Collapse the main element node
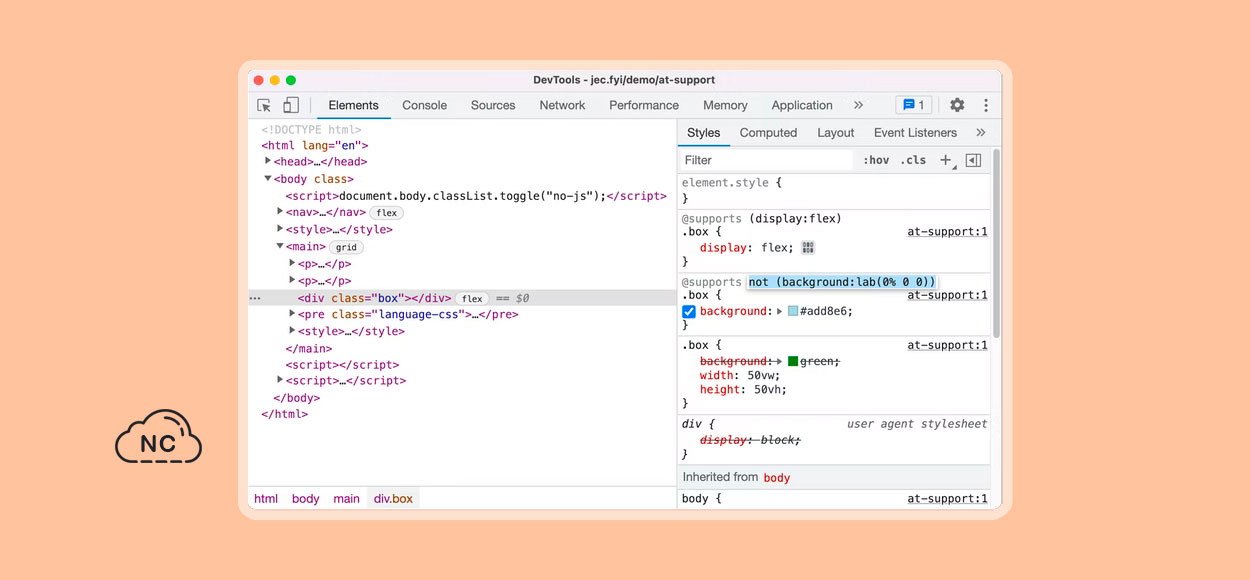Image resolution: width=1250 pixels, height=580 pixels. point(280,246)
